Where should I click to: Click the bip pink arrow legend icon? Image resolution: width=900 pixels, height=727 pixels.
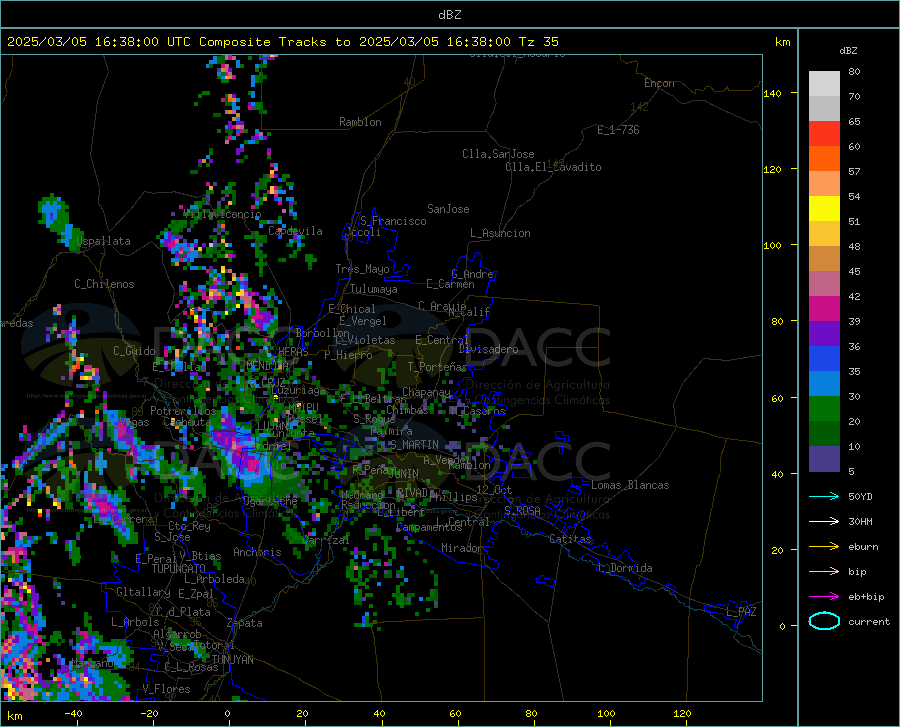point(824,572)
